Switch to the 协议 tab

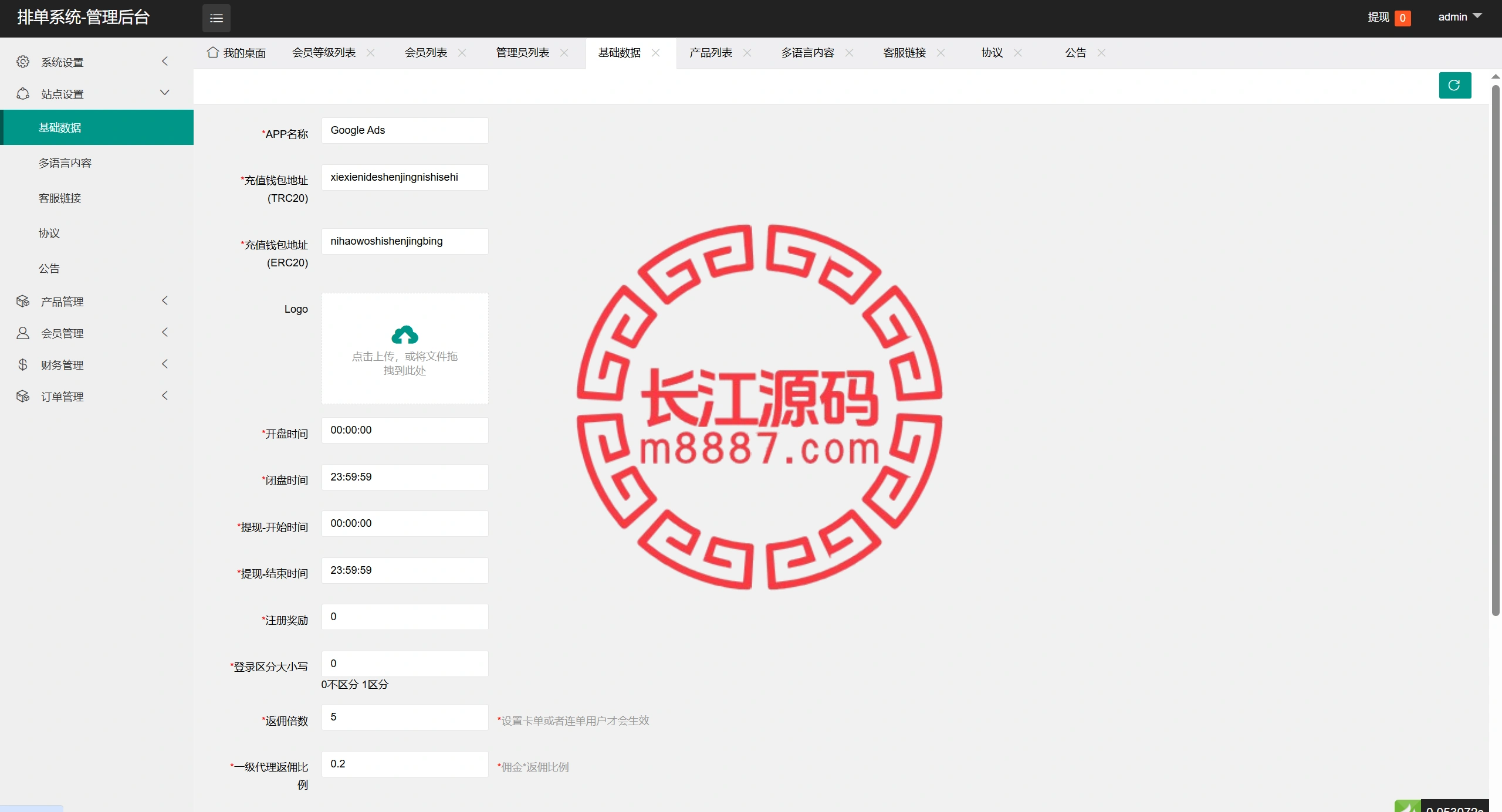point(992,53)
